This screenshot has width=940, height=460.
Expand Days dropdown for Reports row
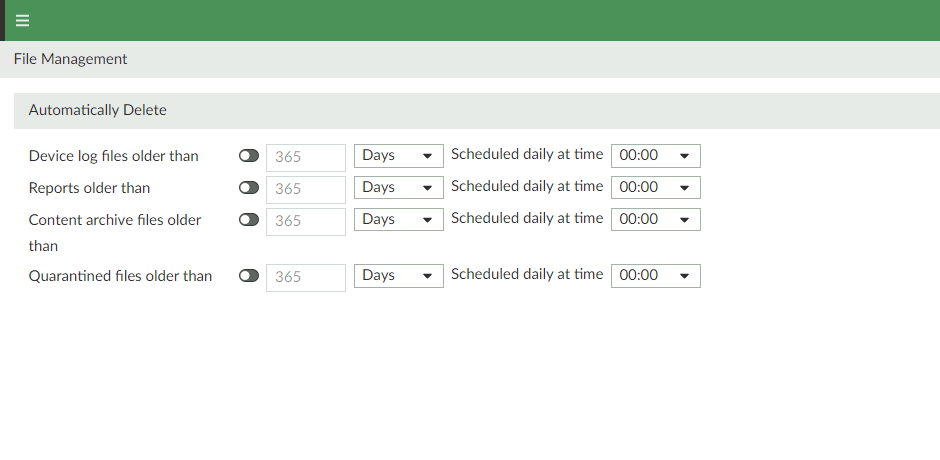pos(398,188)
